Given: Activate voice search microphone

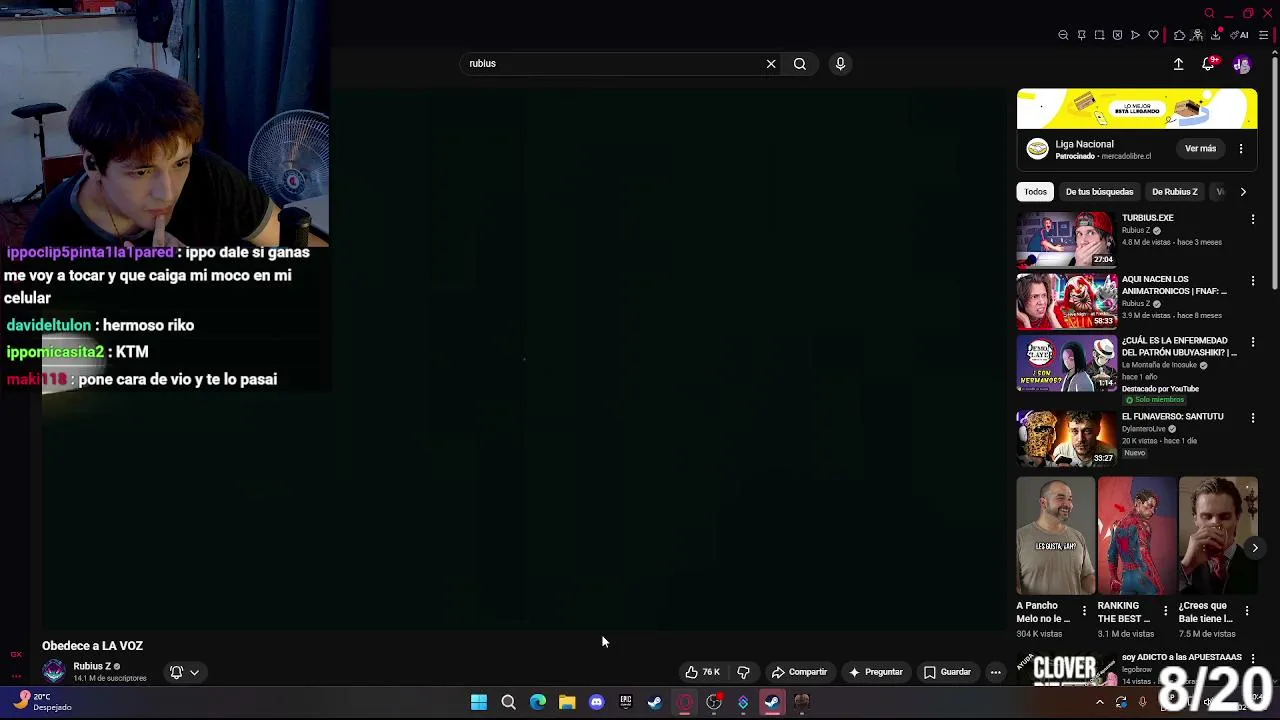Looking at the screenshot, I should click(x=840, y=64).
